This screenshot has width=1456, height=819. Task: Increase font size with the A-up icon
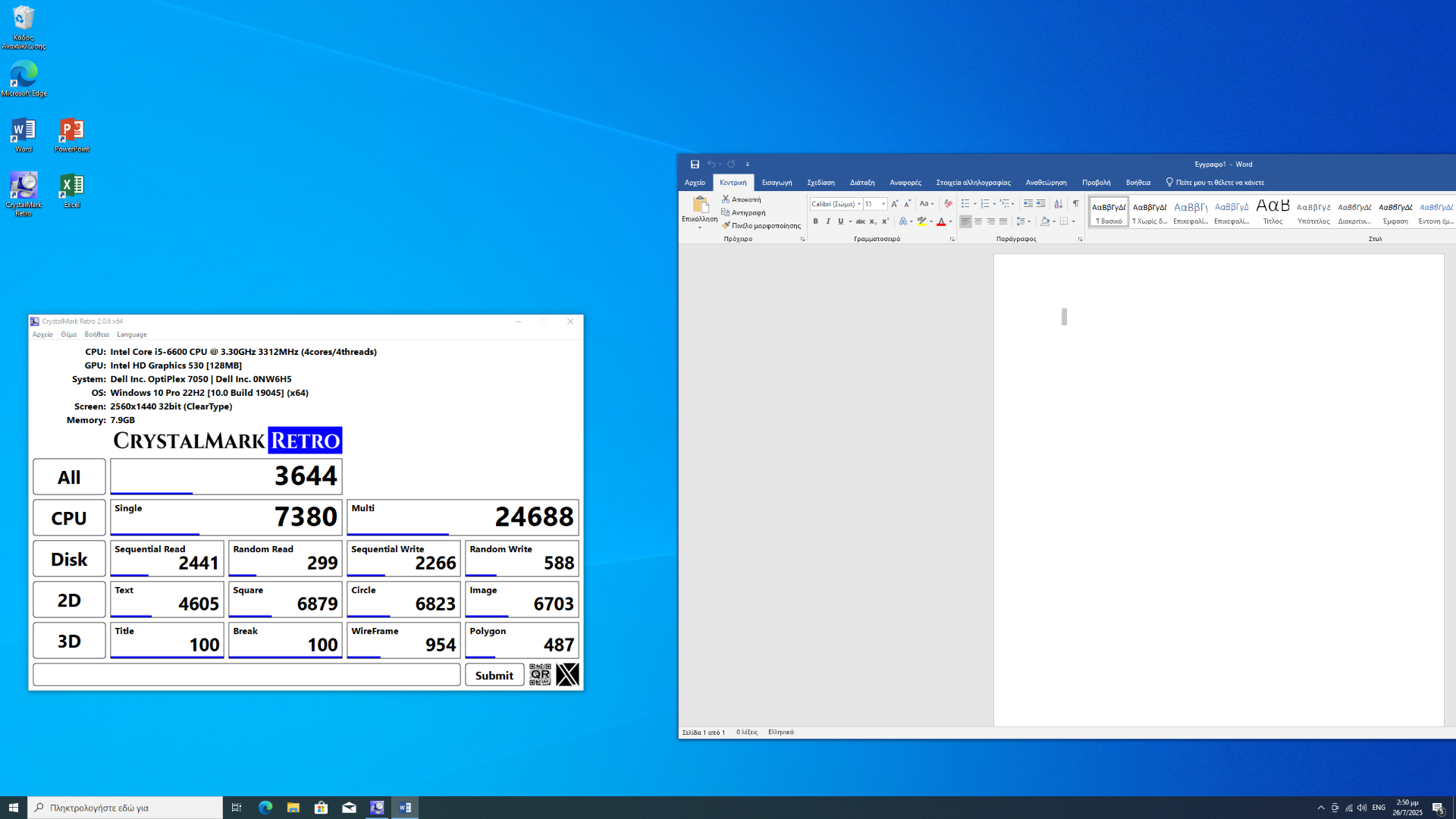pyautogui.click(x=895, y=204)
